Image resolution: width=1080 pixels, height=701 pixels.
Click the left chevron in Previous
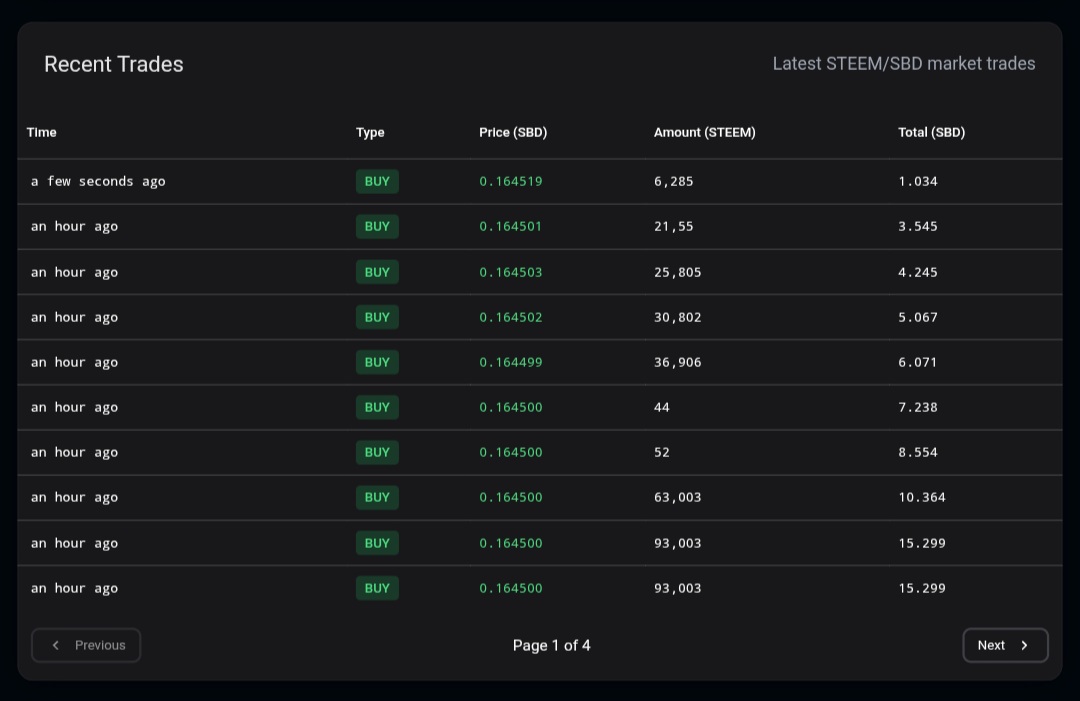56,645
